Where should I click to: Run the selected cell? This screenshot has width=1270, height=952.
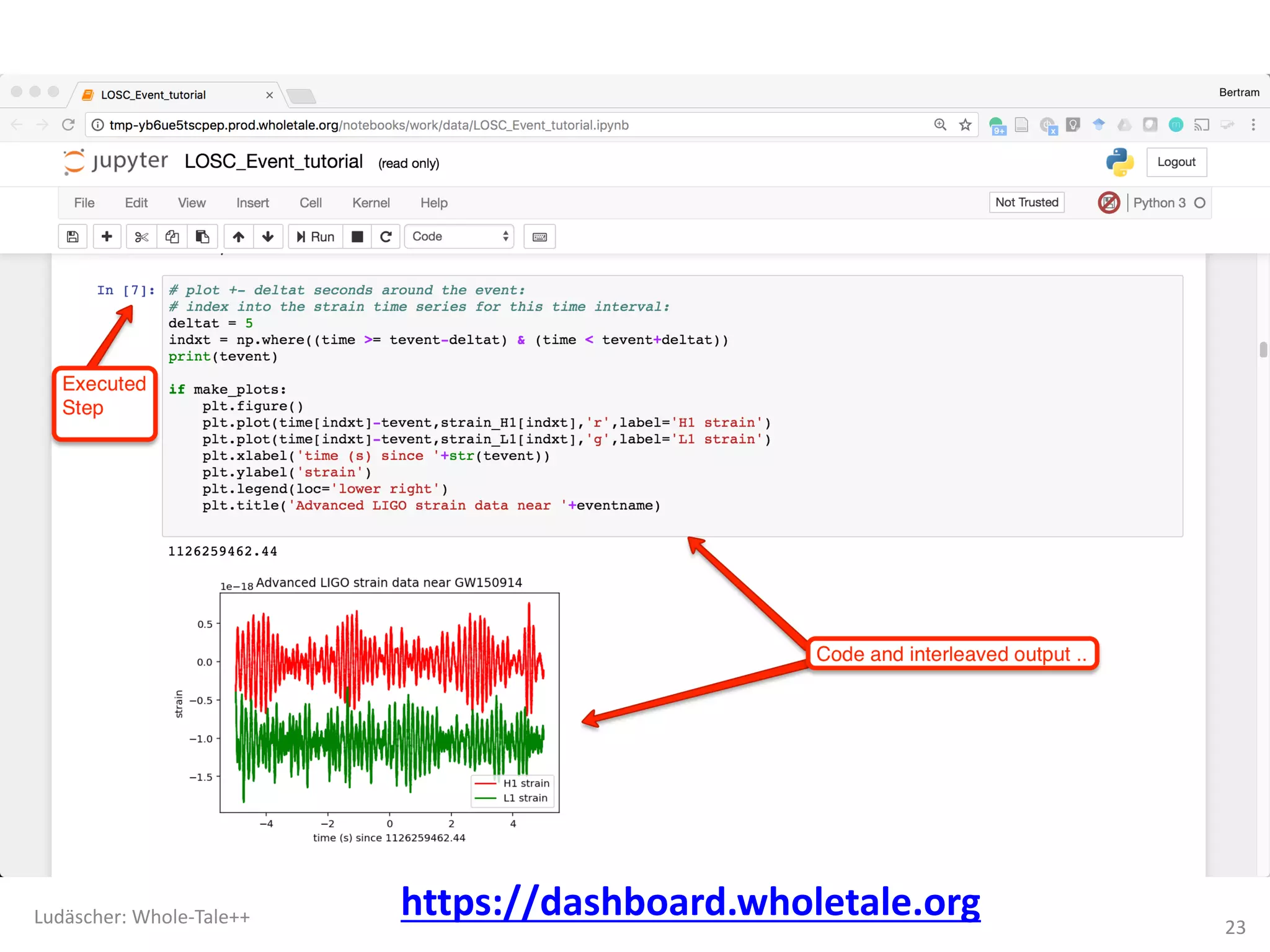point(316,237)
